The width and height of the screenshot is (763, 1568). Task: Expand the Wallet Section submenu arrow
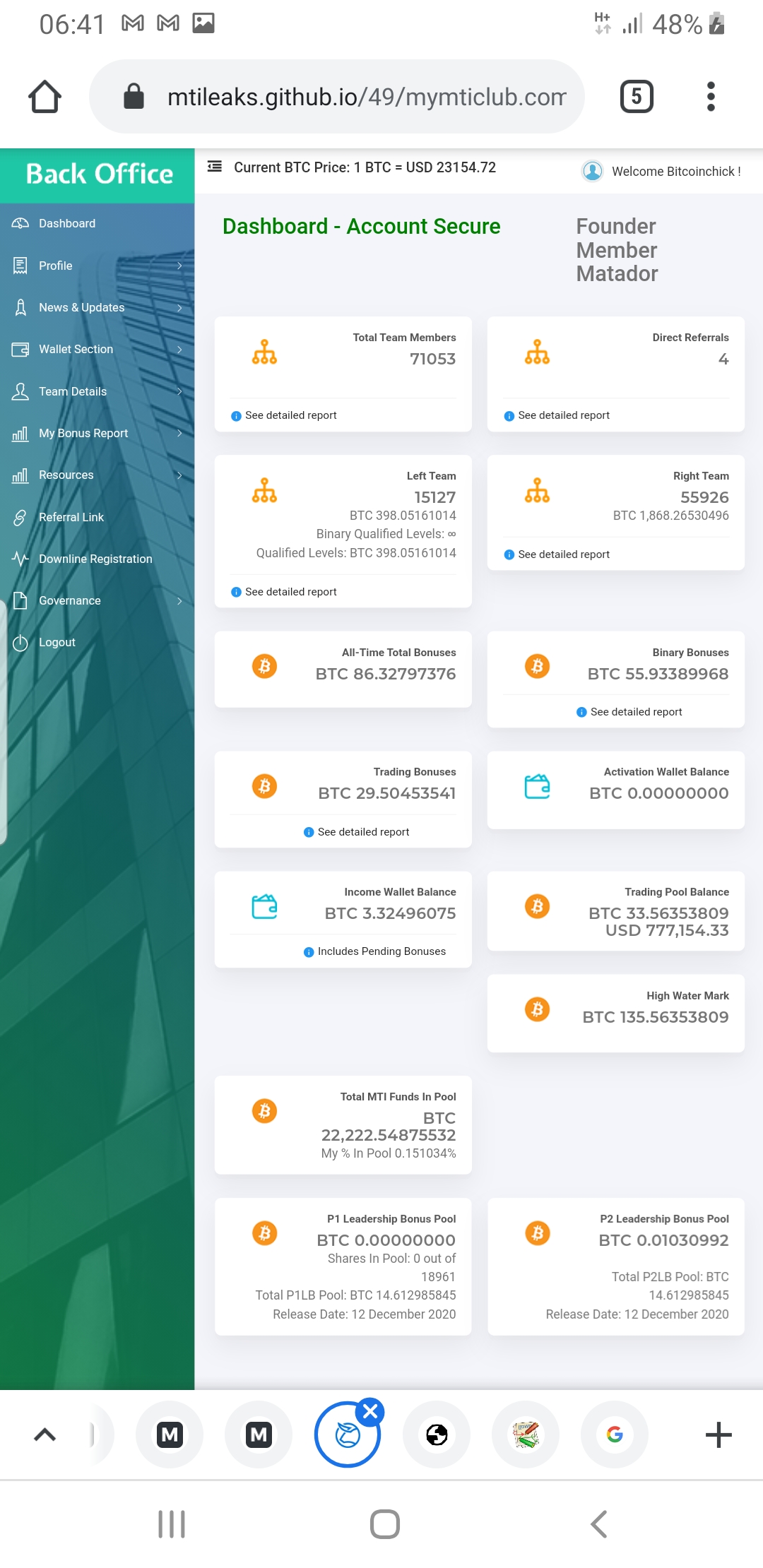coord(179,350)
